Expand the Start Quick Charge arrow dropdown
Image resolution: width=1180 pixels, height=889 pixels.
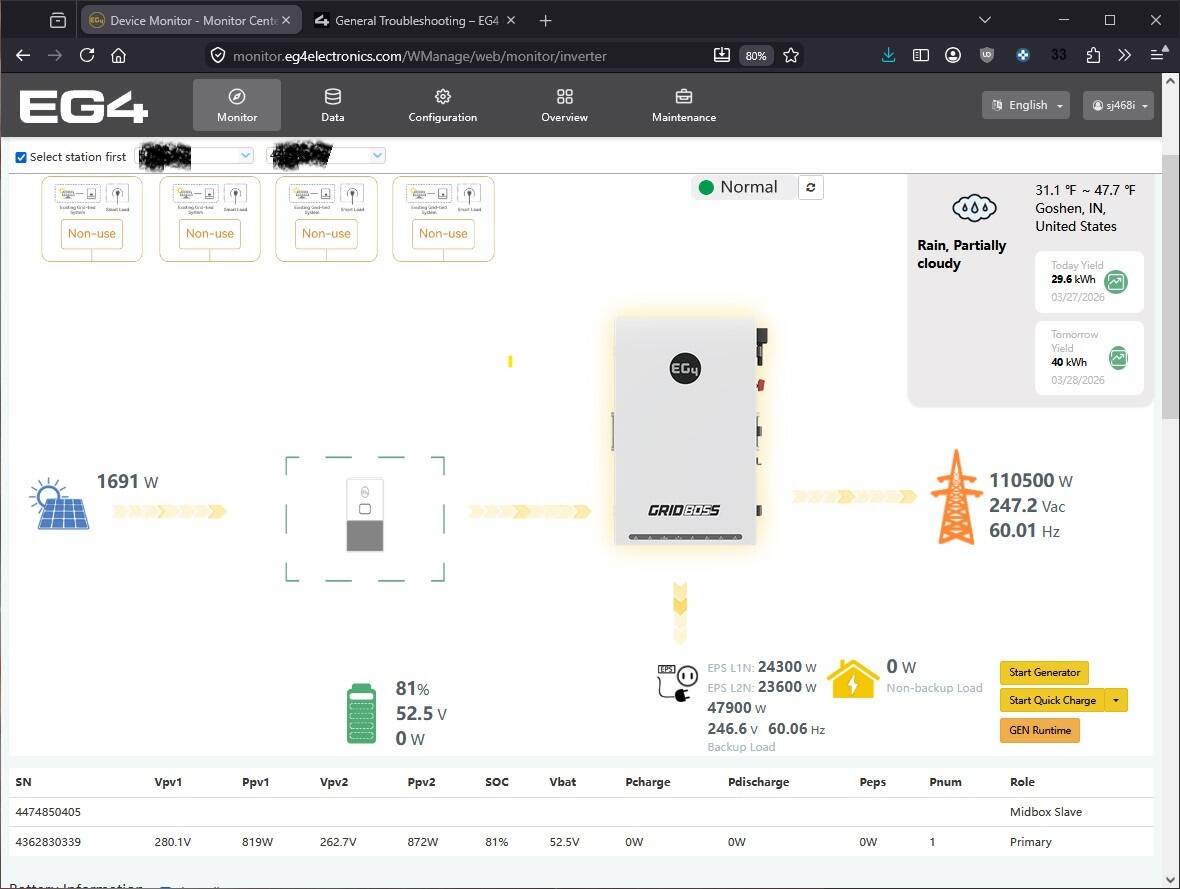pos(1116,701)
